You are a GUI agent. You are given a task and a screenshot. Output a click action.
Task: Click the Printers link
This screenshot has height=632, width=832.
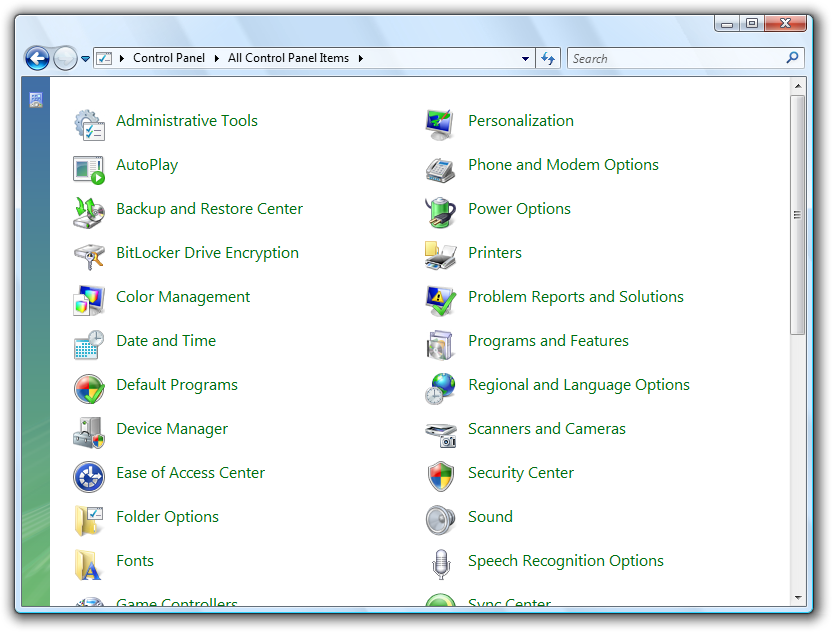point(495,253)
